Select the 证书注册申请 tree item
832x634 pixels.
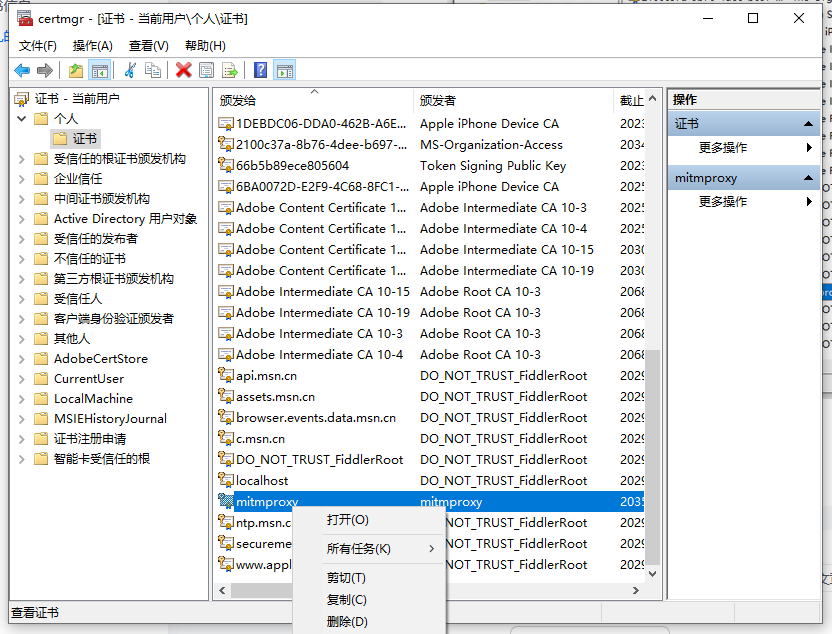90,439
